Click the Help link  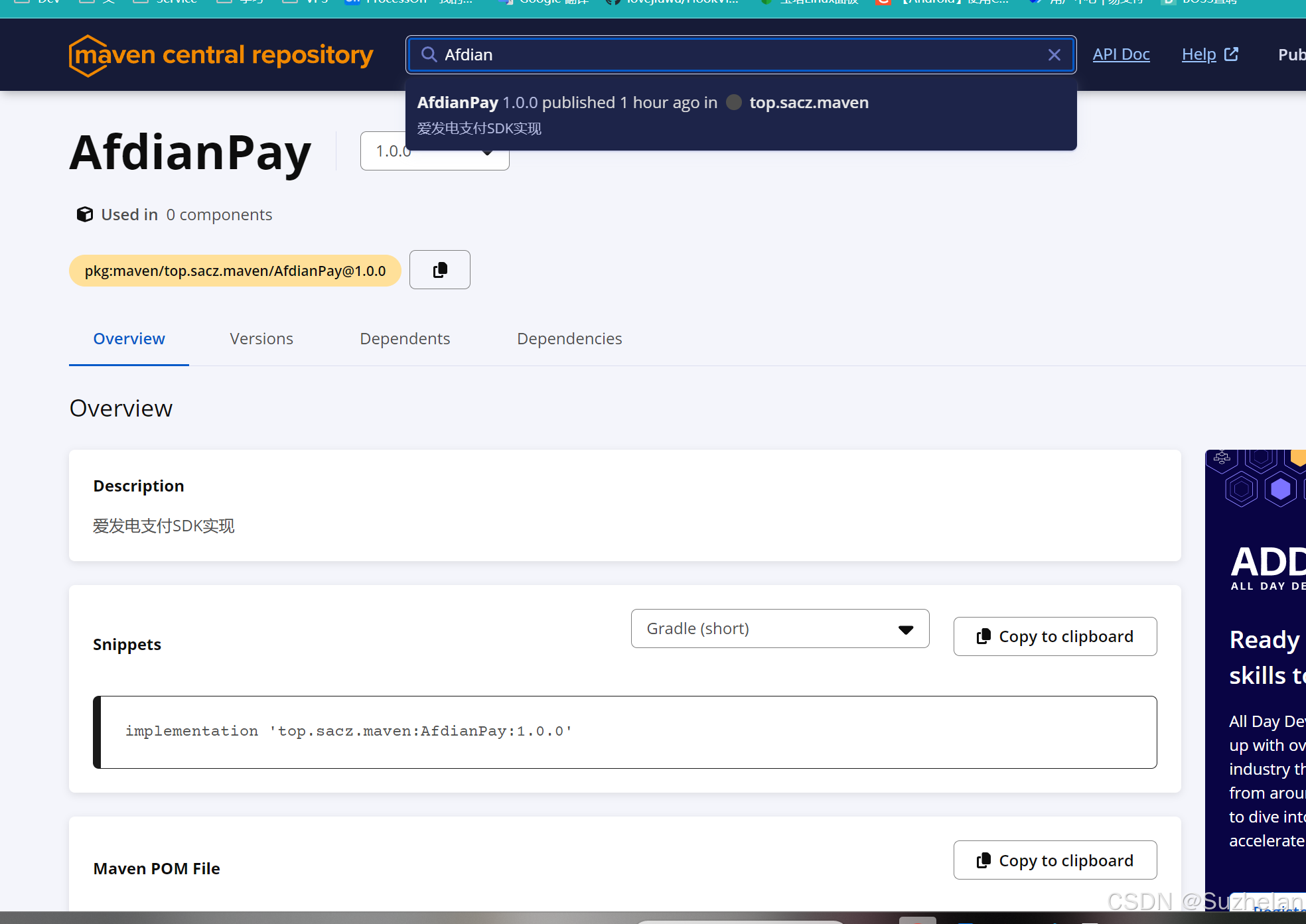point(1198,54)
